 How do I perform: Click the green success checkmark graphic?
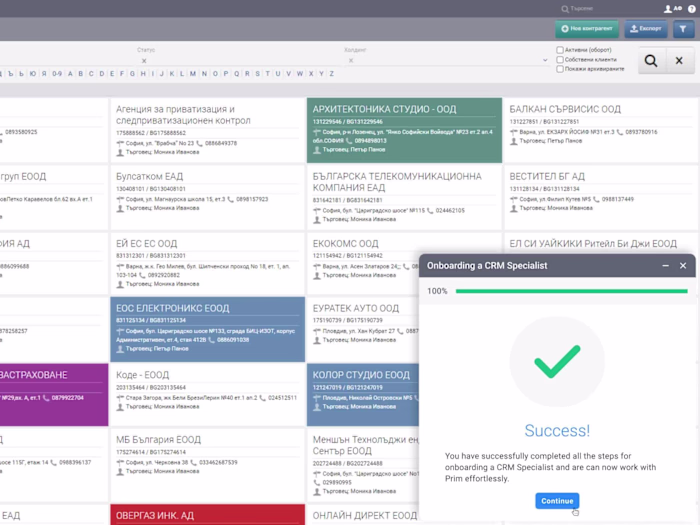tap(557, 362)
